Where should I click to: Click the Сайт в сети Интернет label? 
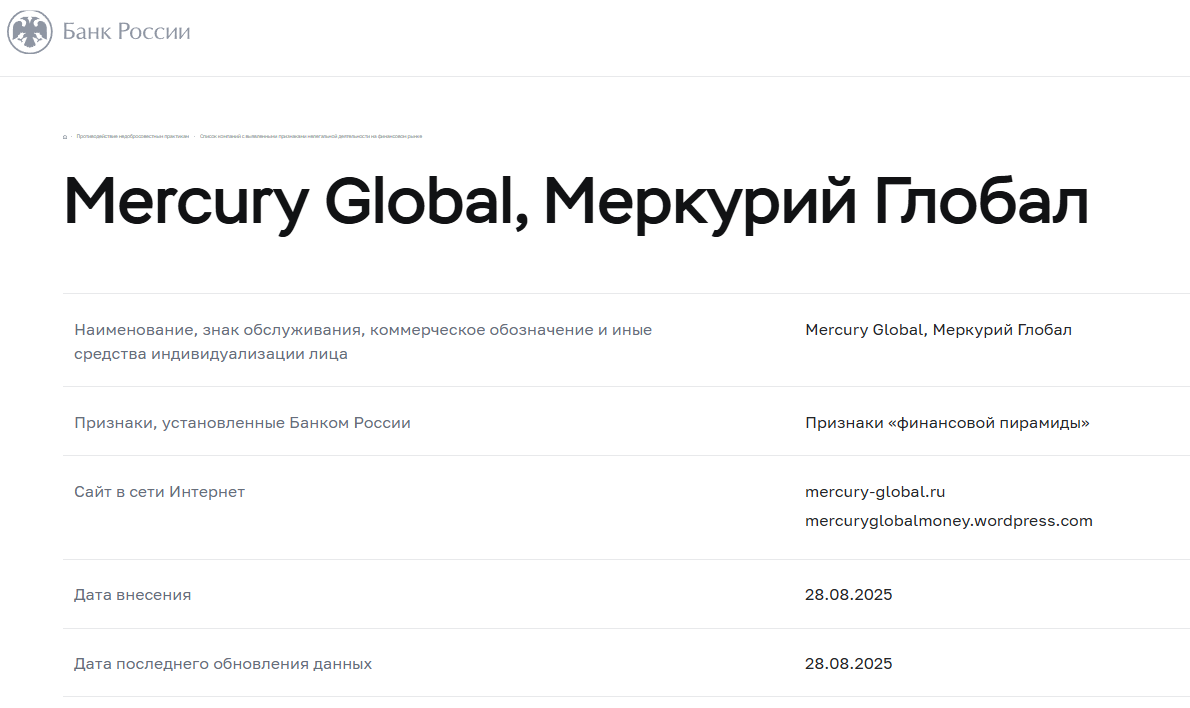click(159, 492)
